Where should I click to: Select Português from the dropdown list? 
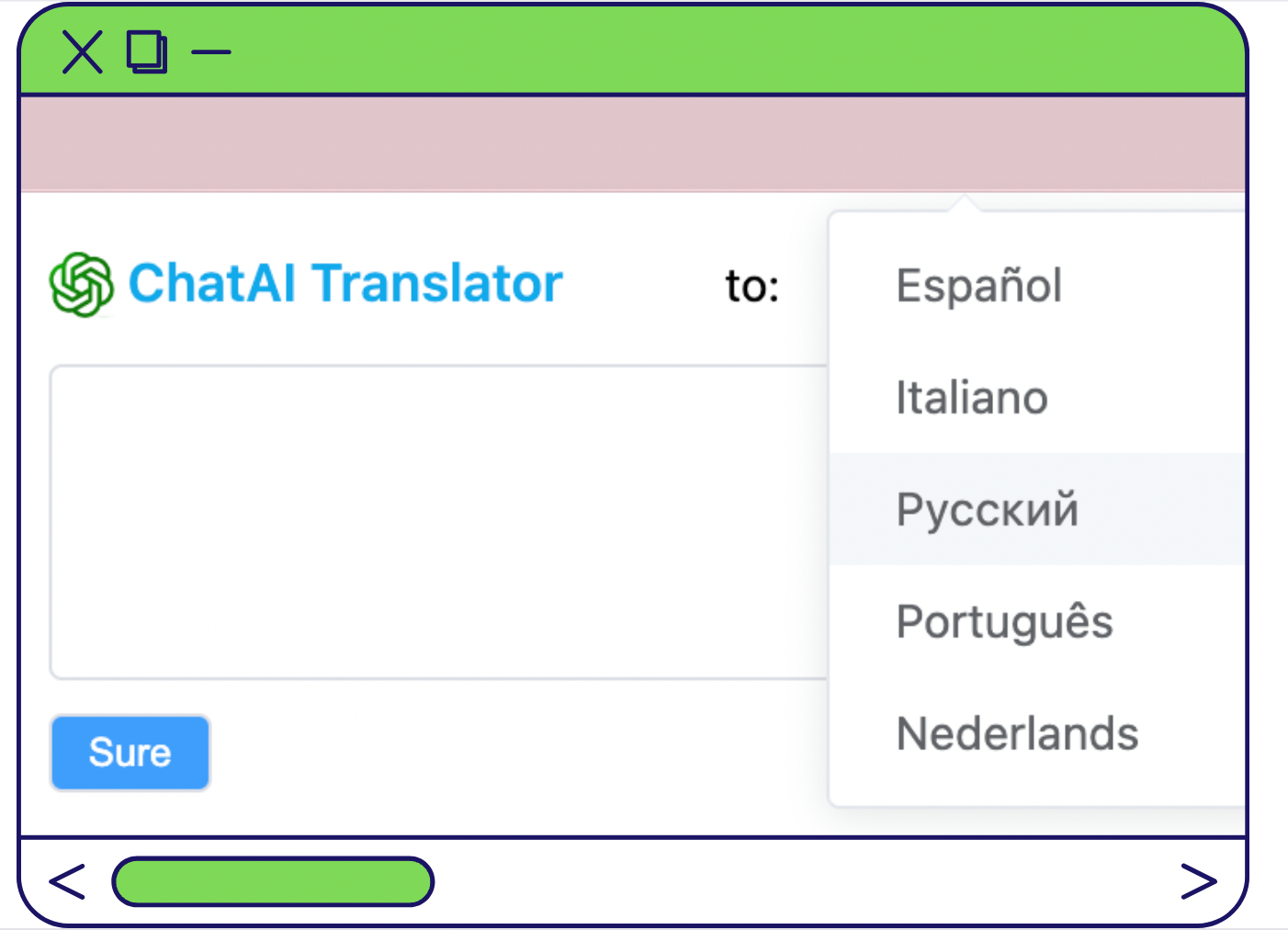[1004, 622]
